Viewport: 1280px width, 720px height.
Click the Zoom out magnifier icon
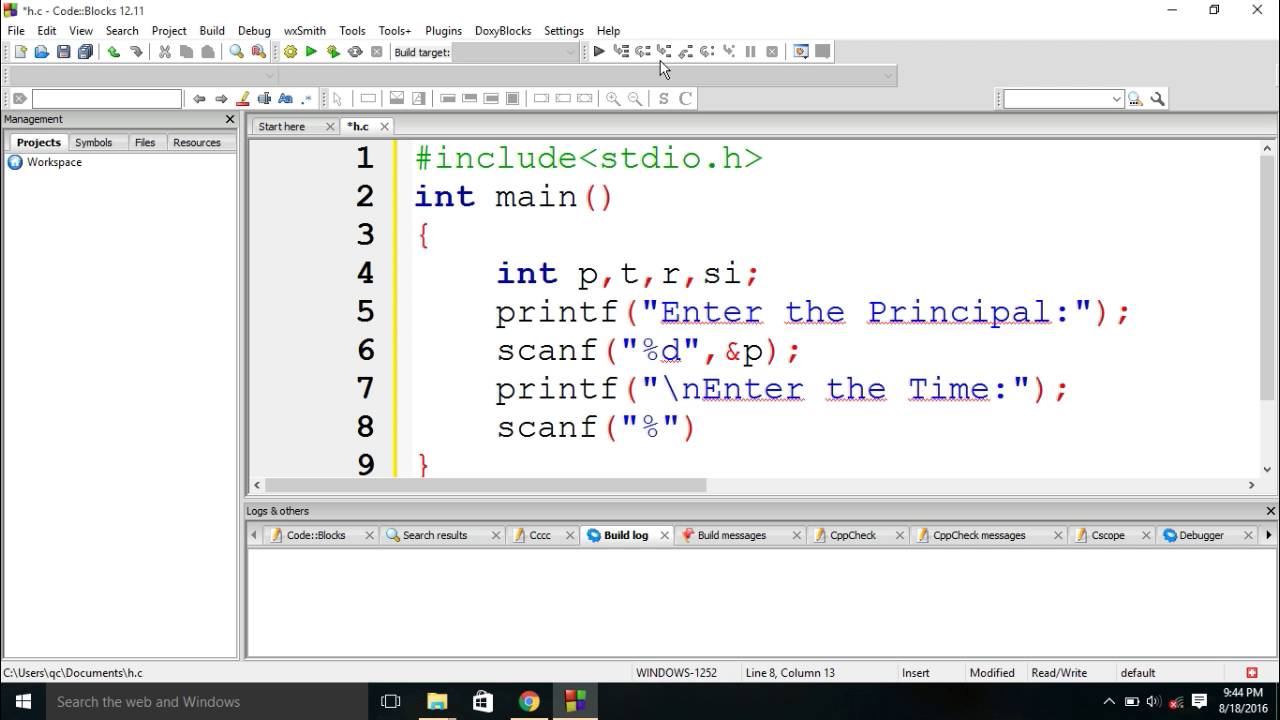(635, 99)
